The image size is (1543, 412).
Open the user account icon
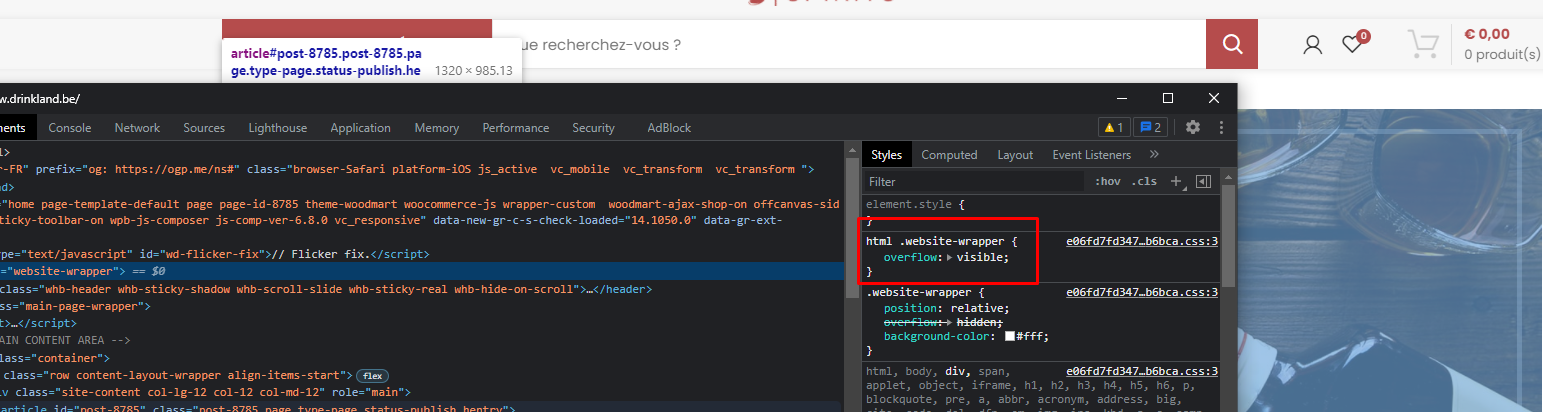pos(1313,44)
